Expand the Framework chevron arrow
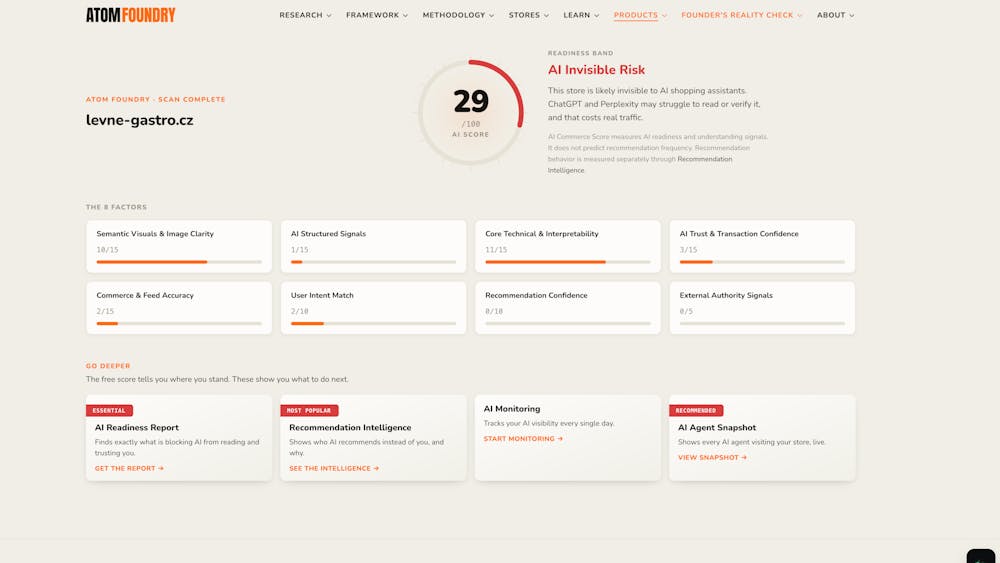The image size is (1000, 563). click(405, 16)
